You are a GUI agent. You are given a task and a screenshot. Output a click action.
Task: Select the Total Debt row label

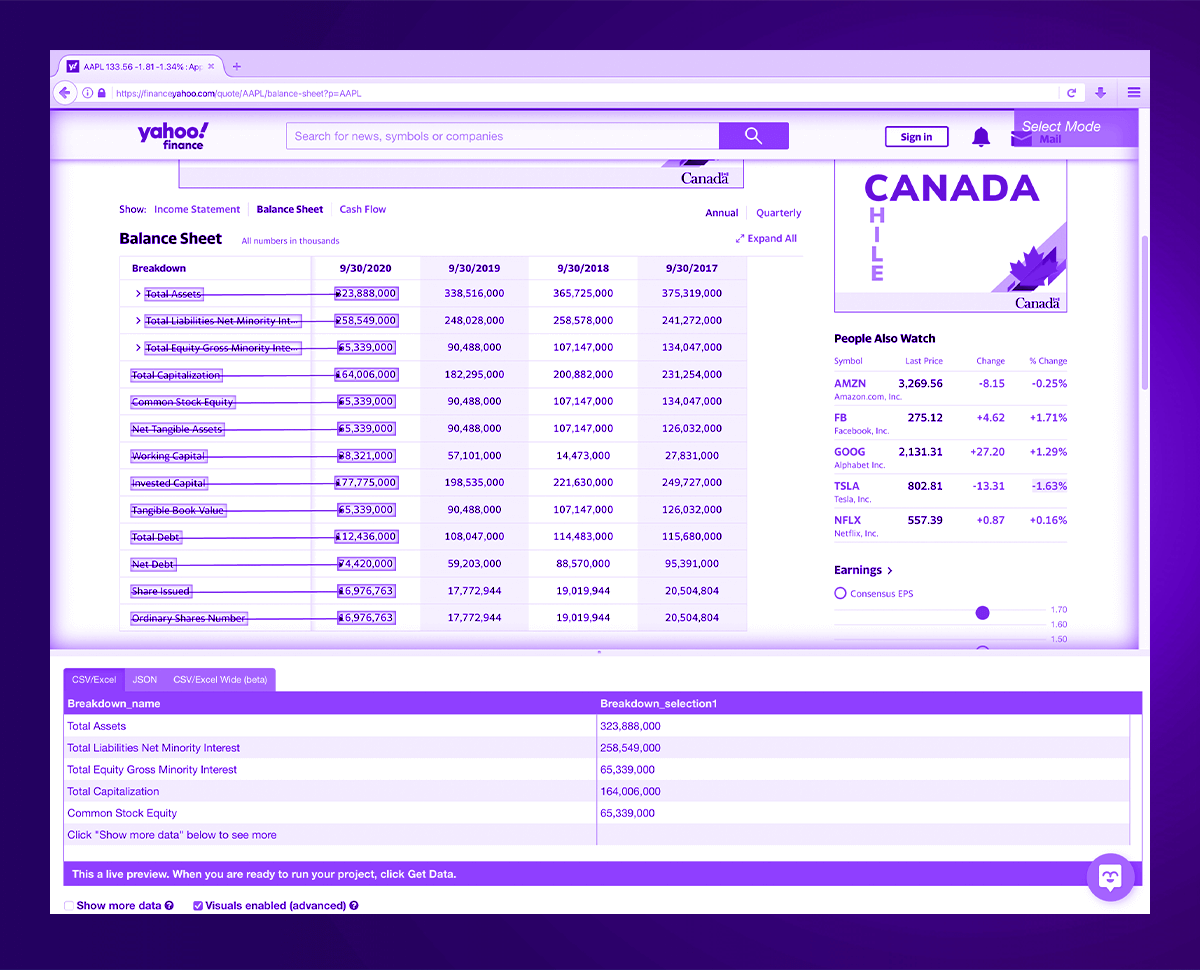156,537
